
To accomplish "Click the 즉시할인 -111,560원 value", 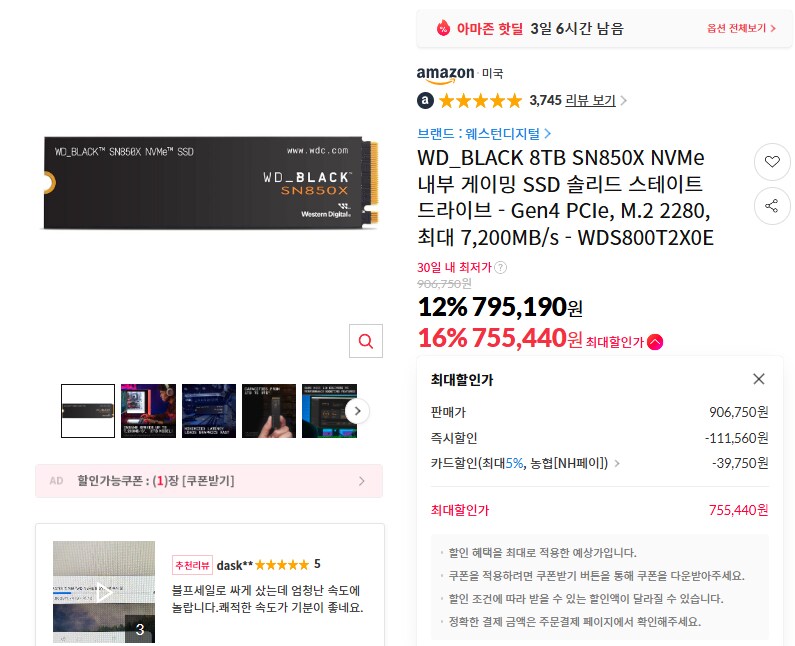I will 736,438.
